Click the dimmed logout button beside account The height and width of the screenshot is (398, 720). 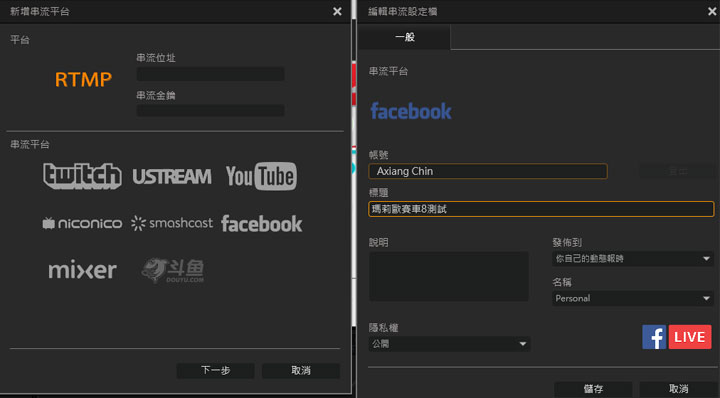677,171
